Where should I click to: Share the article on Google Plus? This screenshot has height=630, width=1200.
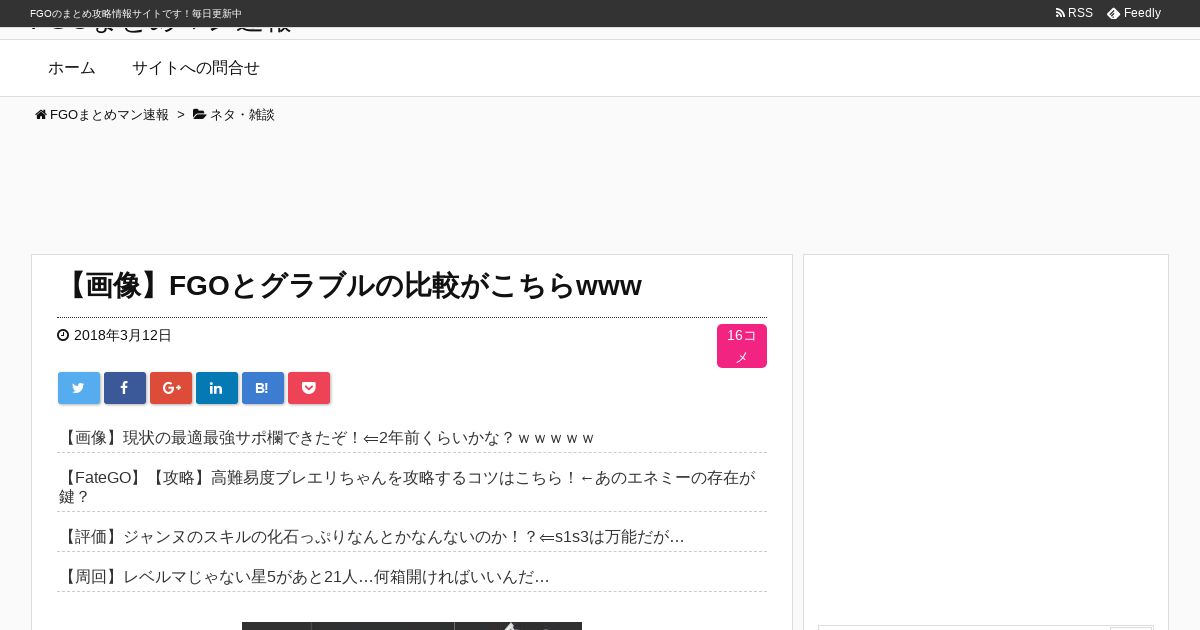pos(171,388)
